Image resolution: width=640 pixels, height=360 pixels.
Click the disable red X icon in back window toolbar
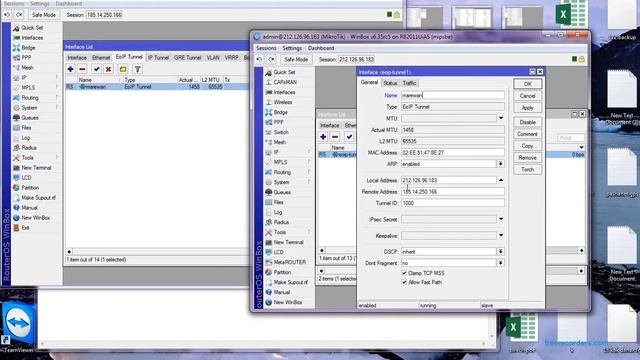108,69
